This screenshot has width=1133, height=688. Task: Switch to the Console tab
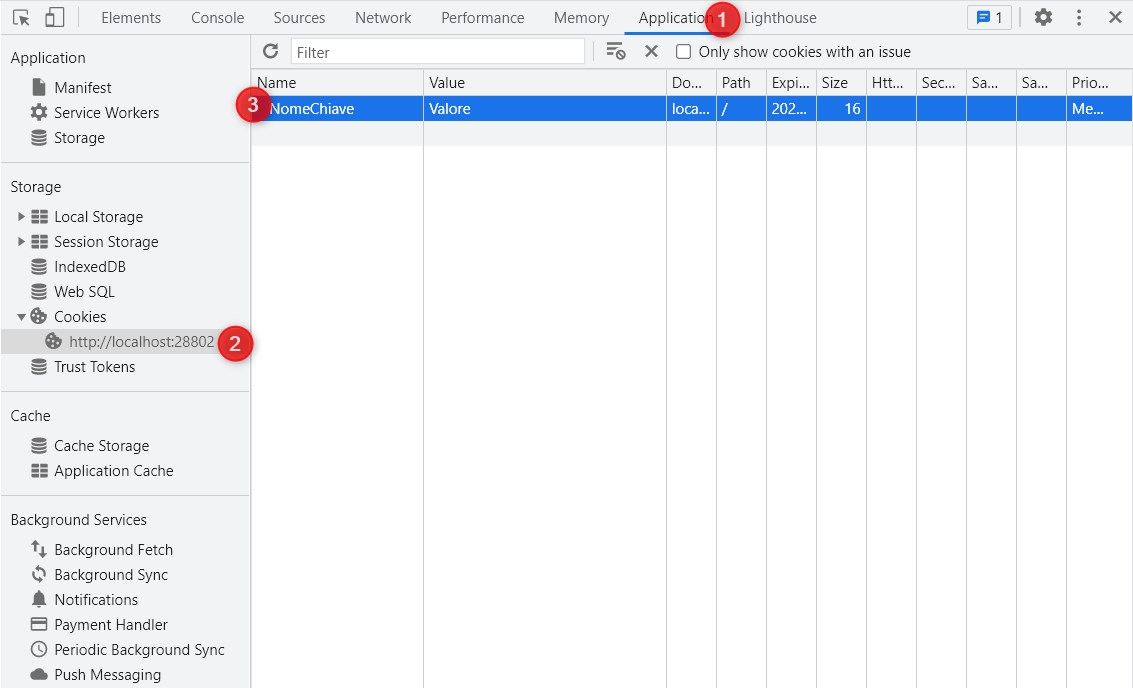coord(217,18)
